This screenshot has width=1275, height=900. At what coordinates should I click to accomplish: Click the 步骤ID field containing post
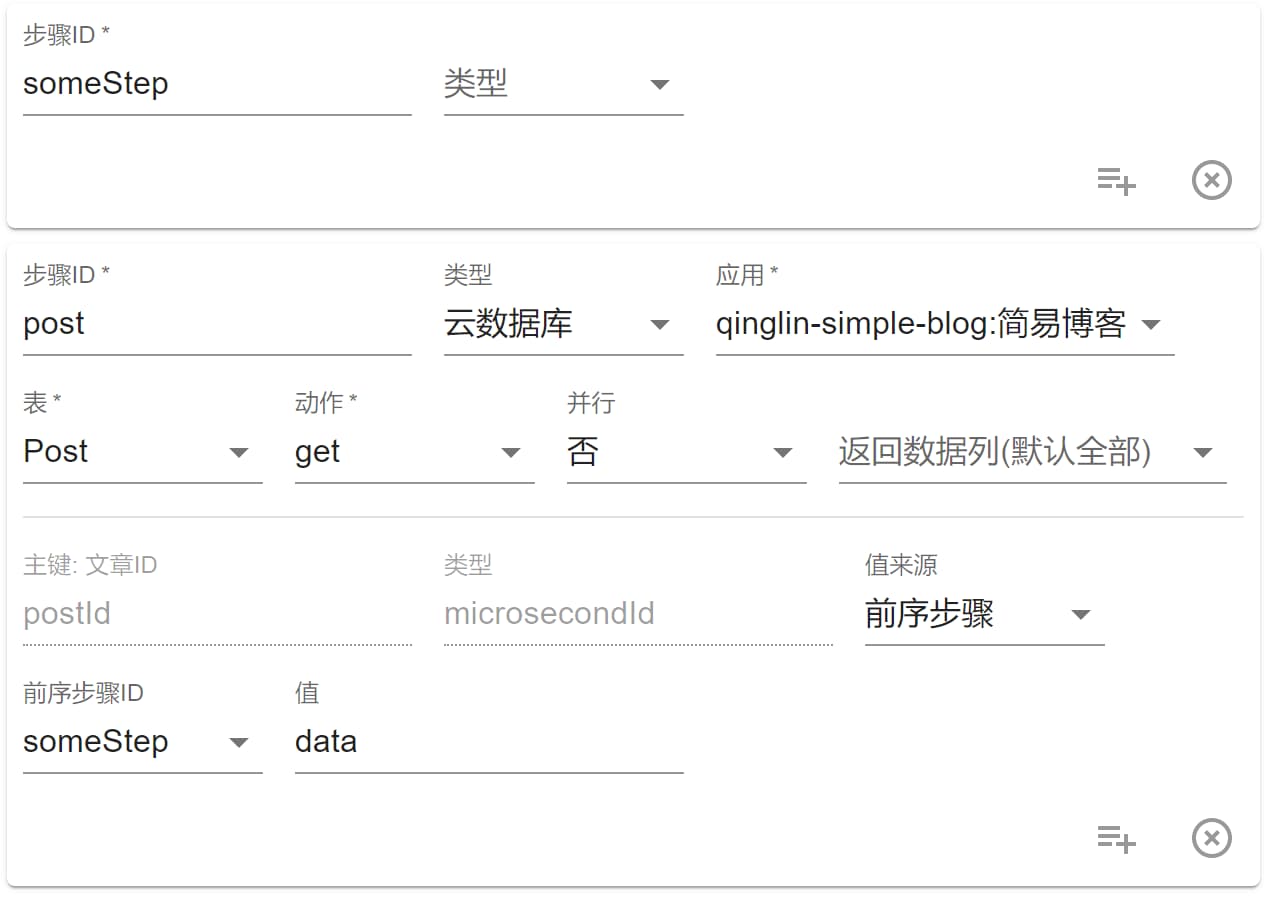[x=217, y=325]
